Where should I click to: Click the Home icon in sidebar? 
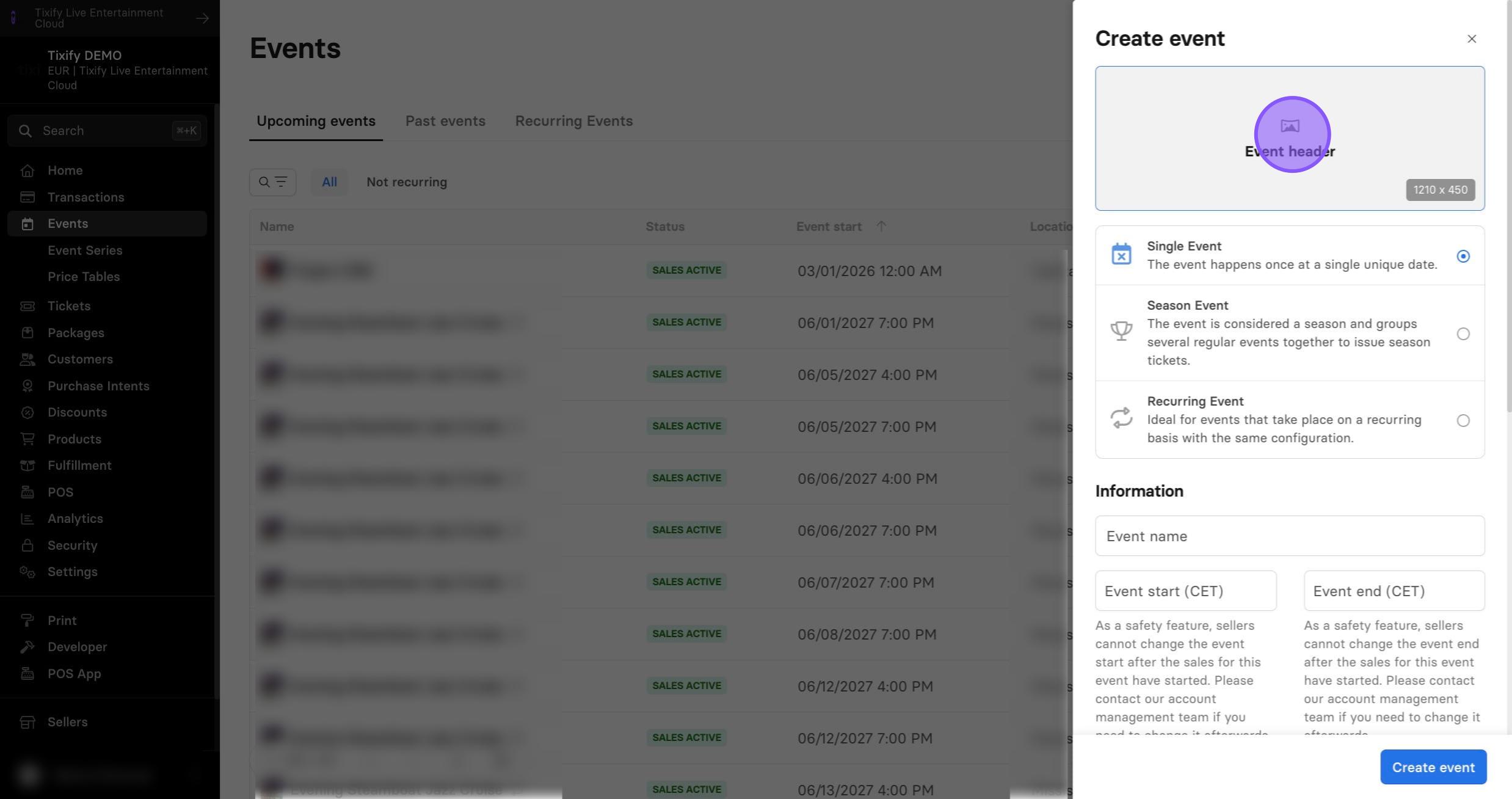click(27, 170)
